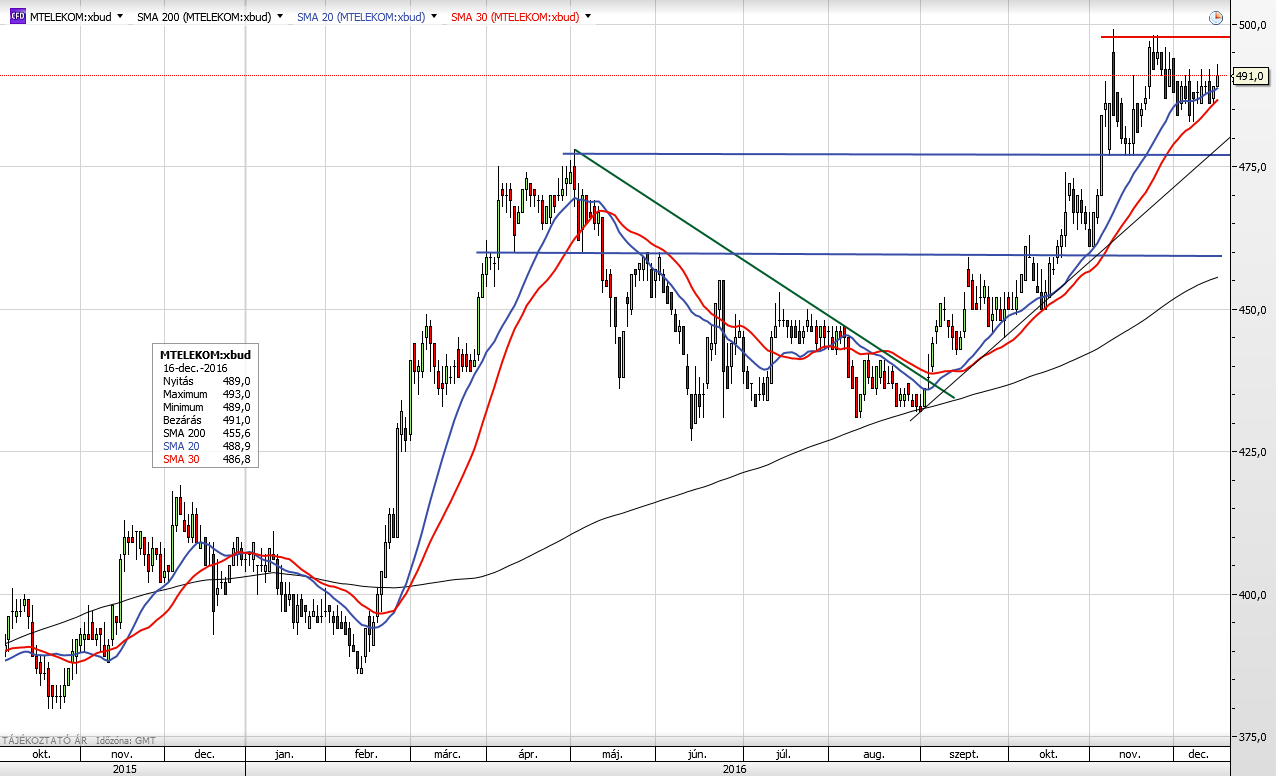Click the 400,0 price axis label

pyautogui.click(x=1252, y=595)
